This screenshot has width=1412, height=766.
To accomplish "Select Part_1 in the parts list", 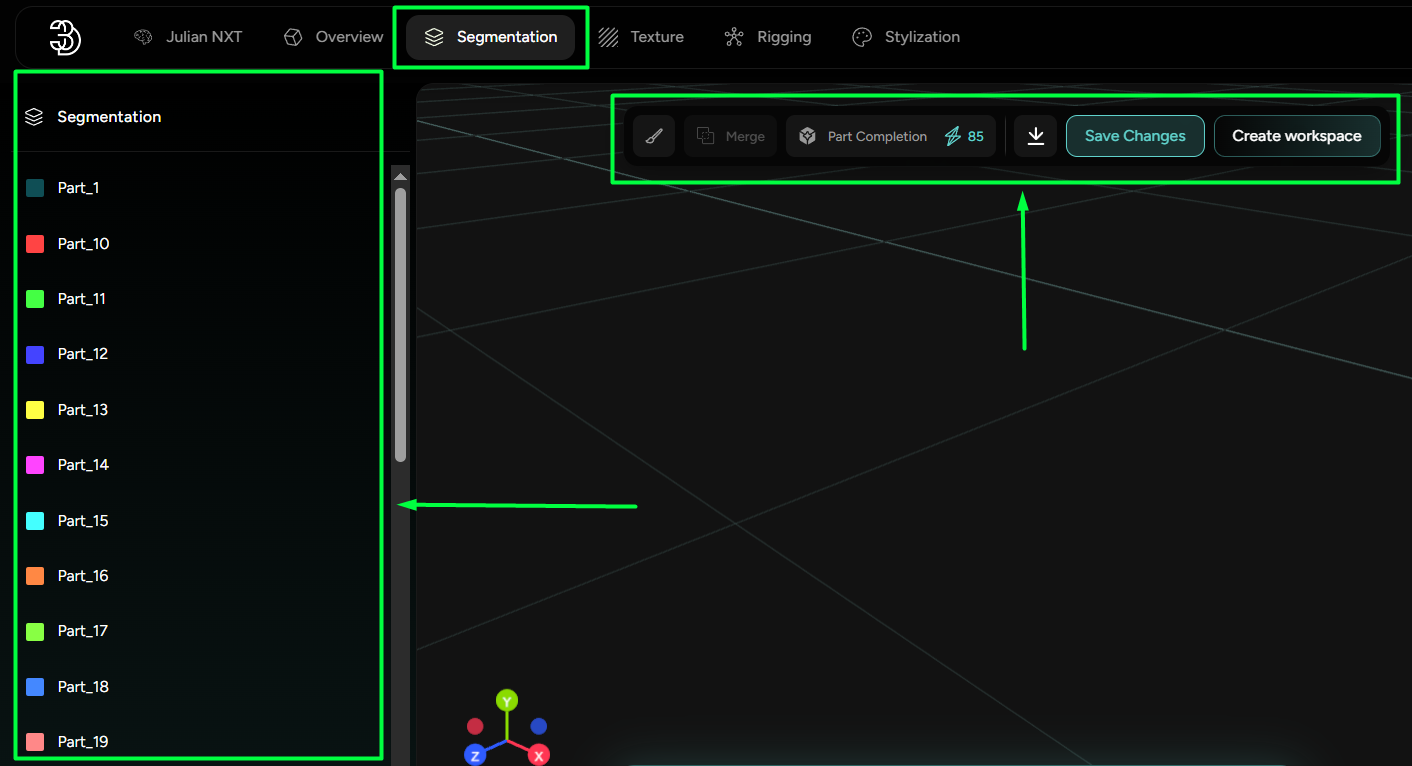I will pyautogui.click(x=78, y=188).
